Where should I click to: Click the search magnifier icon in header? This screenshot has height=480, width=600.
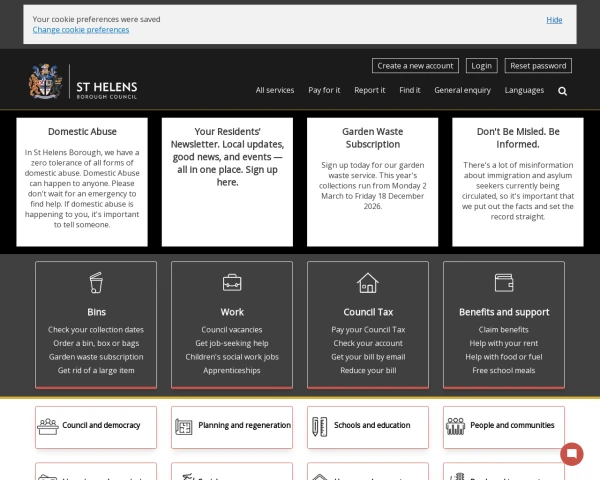(562, 91)
